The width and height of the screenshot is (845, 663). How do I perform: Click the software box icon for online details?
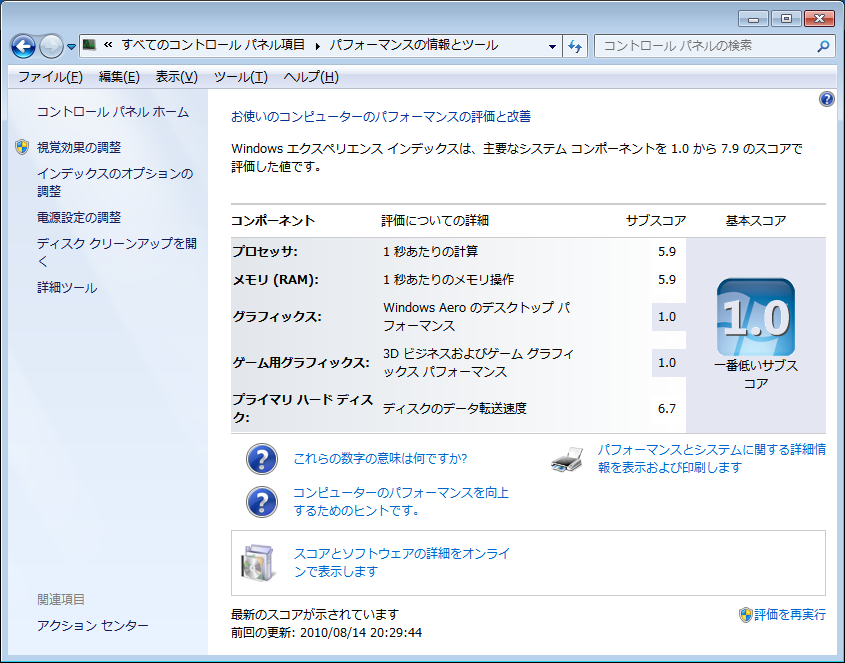pos(256,562)
